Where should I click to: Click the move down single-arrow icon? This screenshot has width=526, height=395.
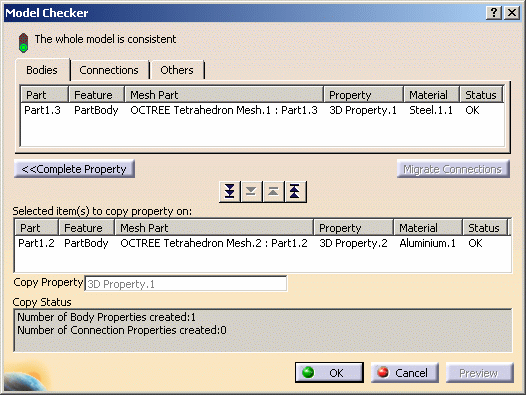pos(251,192)
